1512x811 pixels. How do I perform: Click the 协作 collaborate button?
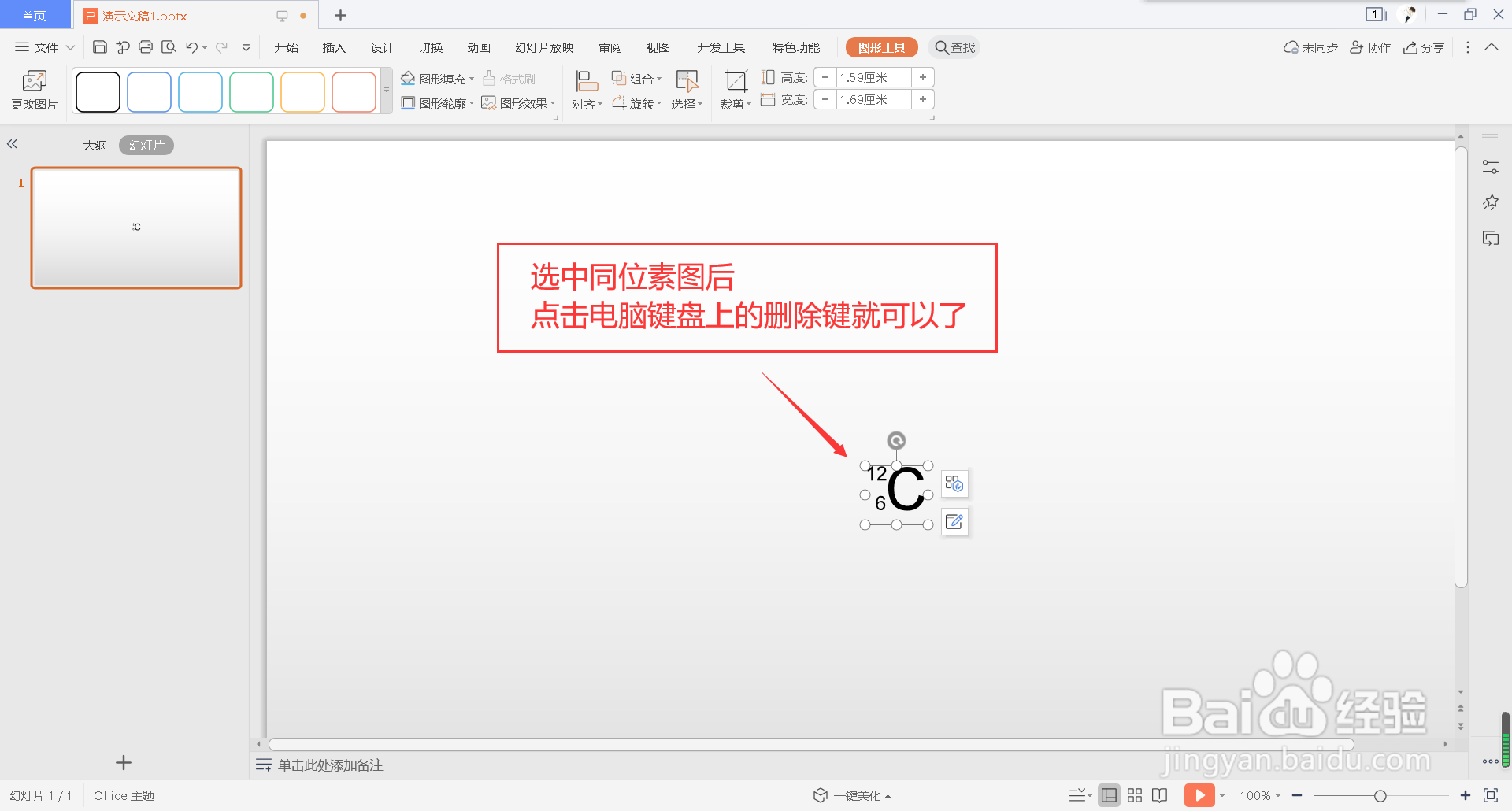click(x=1370, y=47)
